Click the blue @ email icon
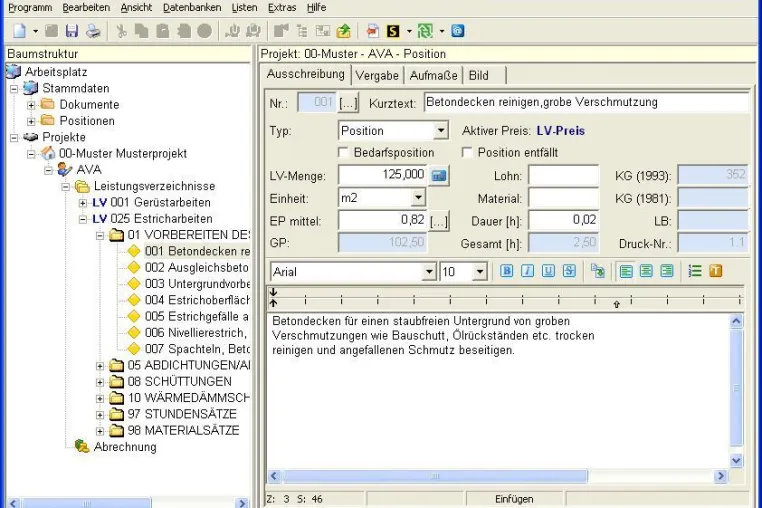The image size is (762, 508). pos(458,31)
